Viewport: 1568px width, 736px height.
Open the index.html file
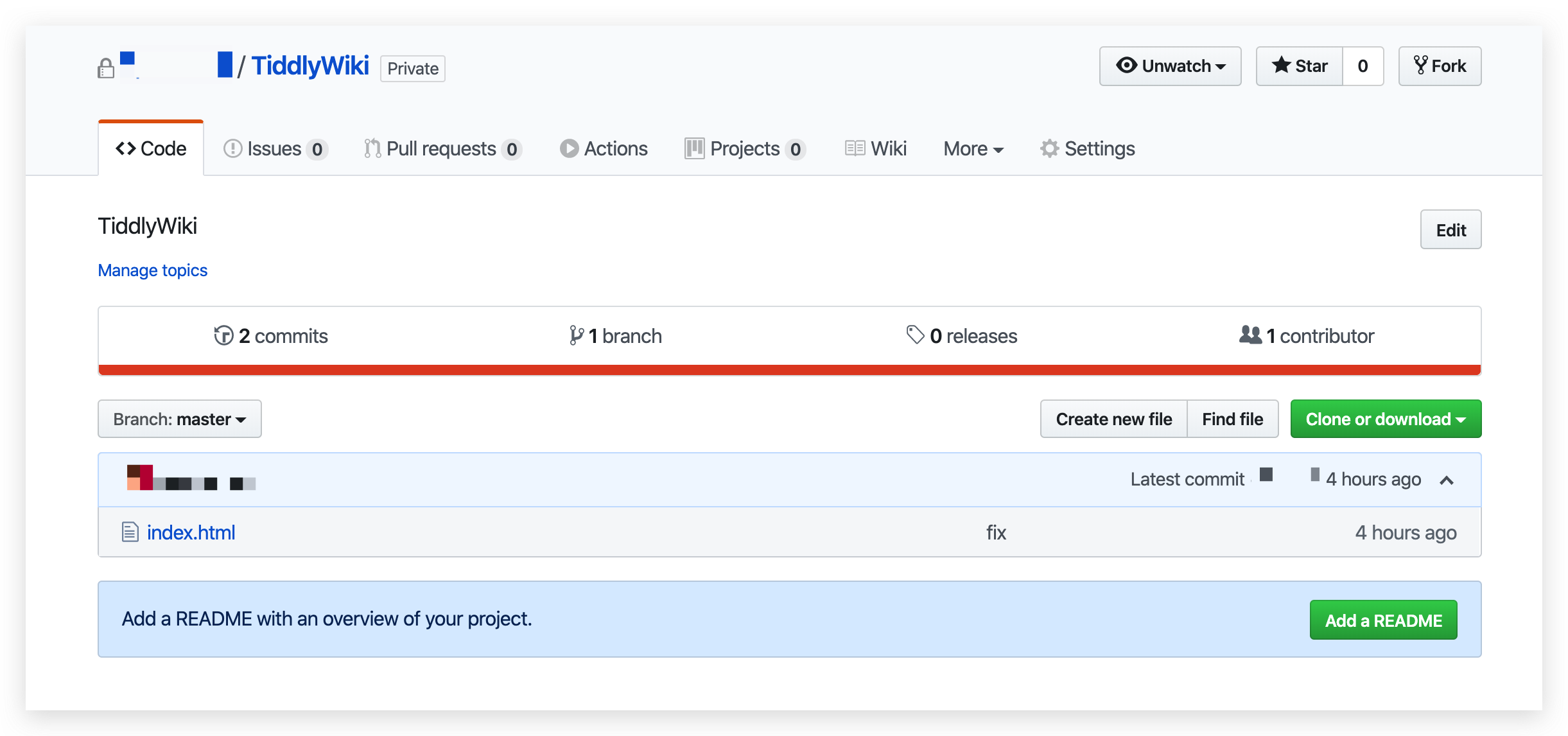191,532
